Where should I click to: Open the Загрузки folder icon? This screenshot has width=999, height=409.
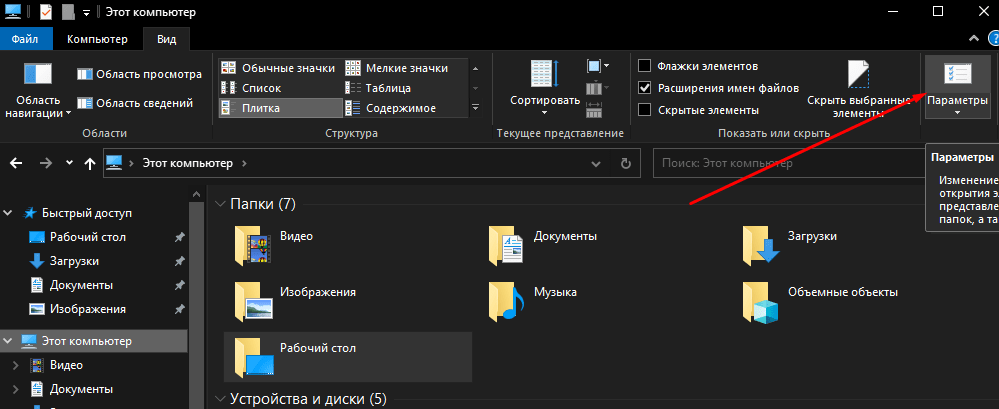click(759, 242)
